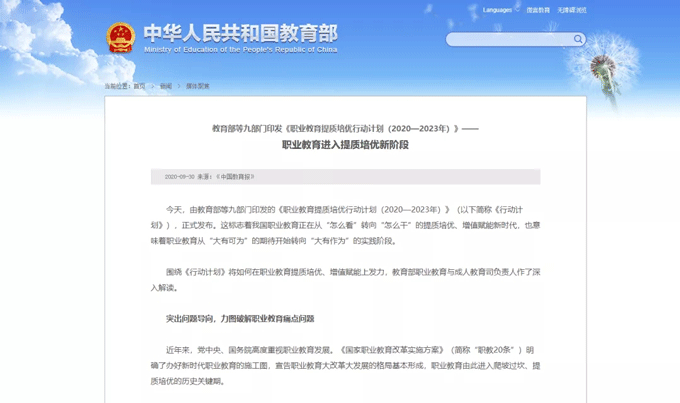Open 媒体聚焦 breadcrumb item
This screenshot has width=680, height=403.
pyautogui.click(x=197, y=86)
